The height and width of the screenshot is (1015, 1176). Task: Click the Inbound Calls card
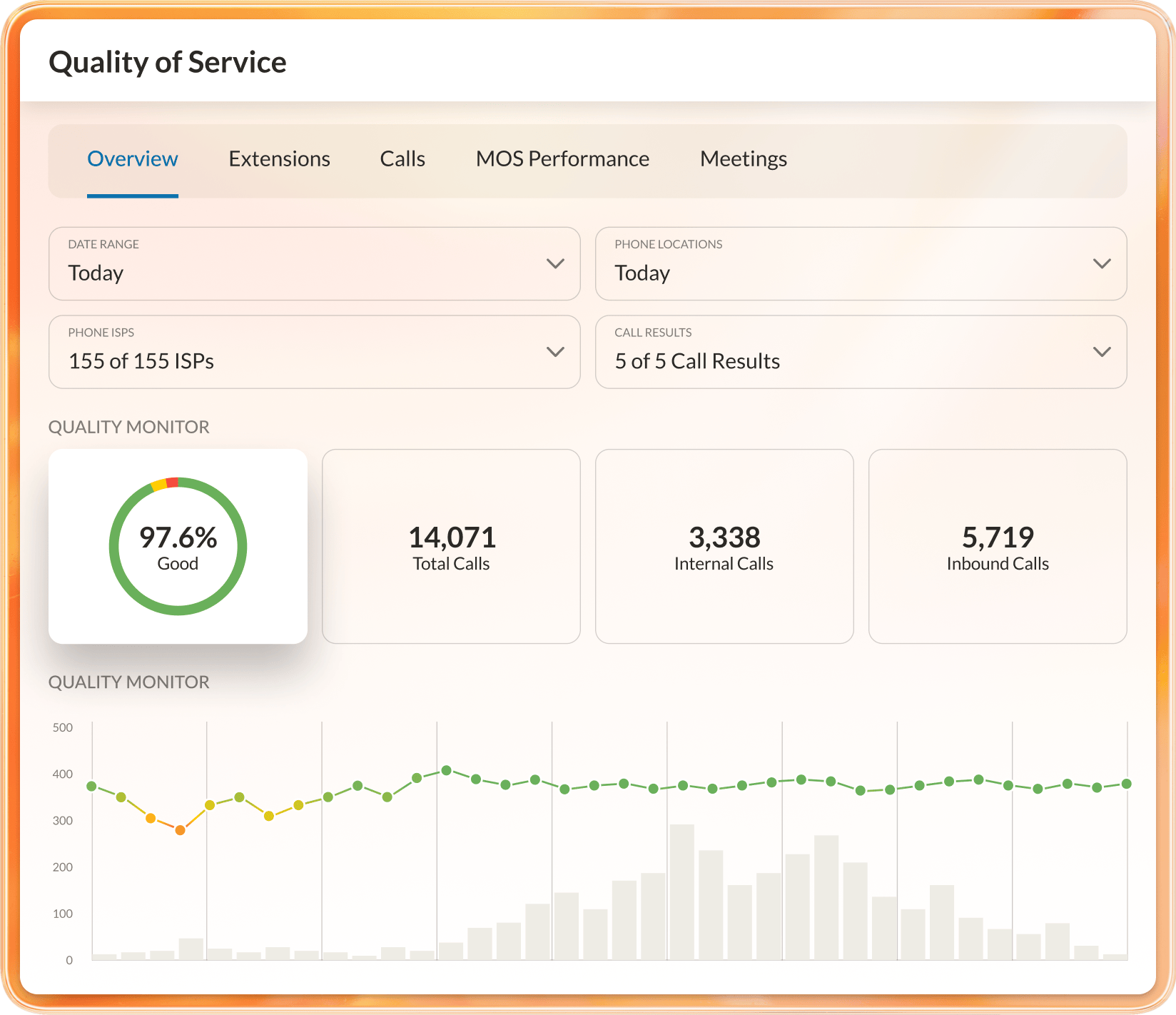[997, 545]
